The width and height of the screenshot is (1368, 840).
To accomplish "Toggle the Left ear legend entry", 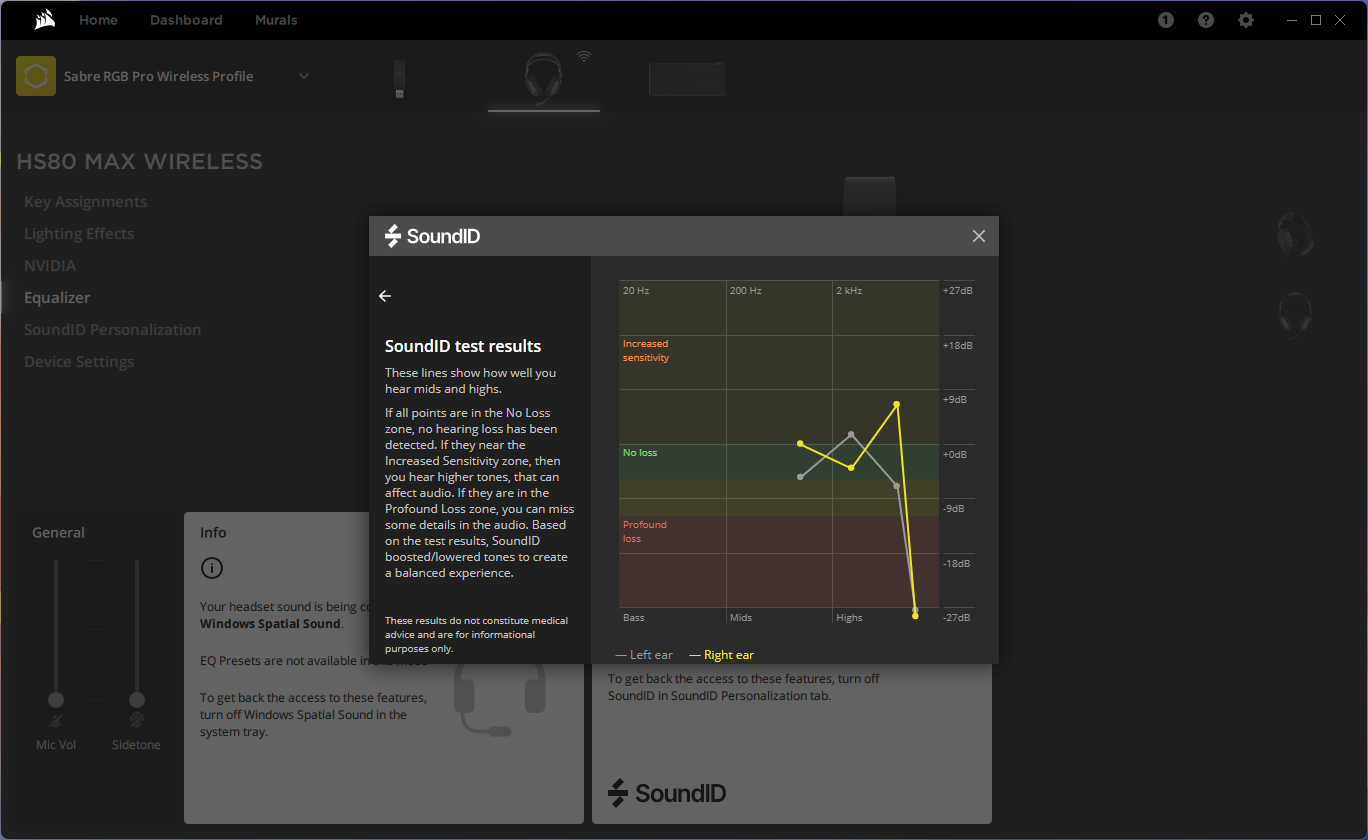I will tap(645, 655).
